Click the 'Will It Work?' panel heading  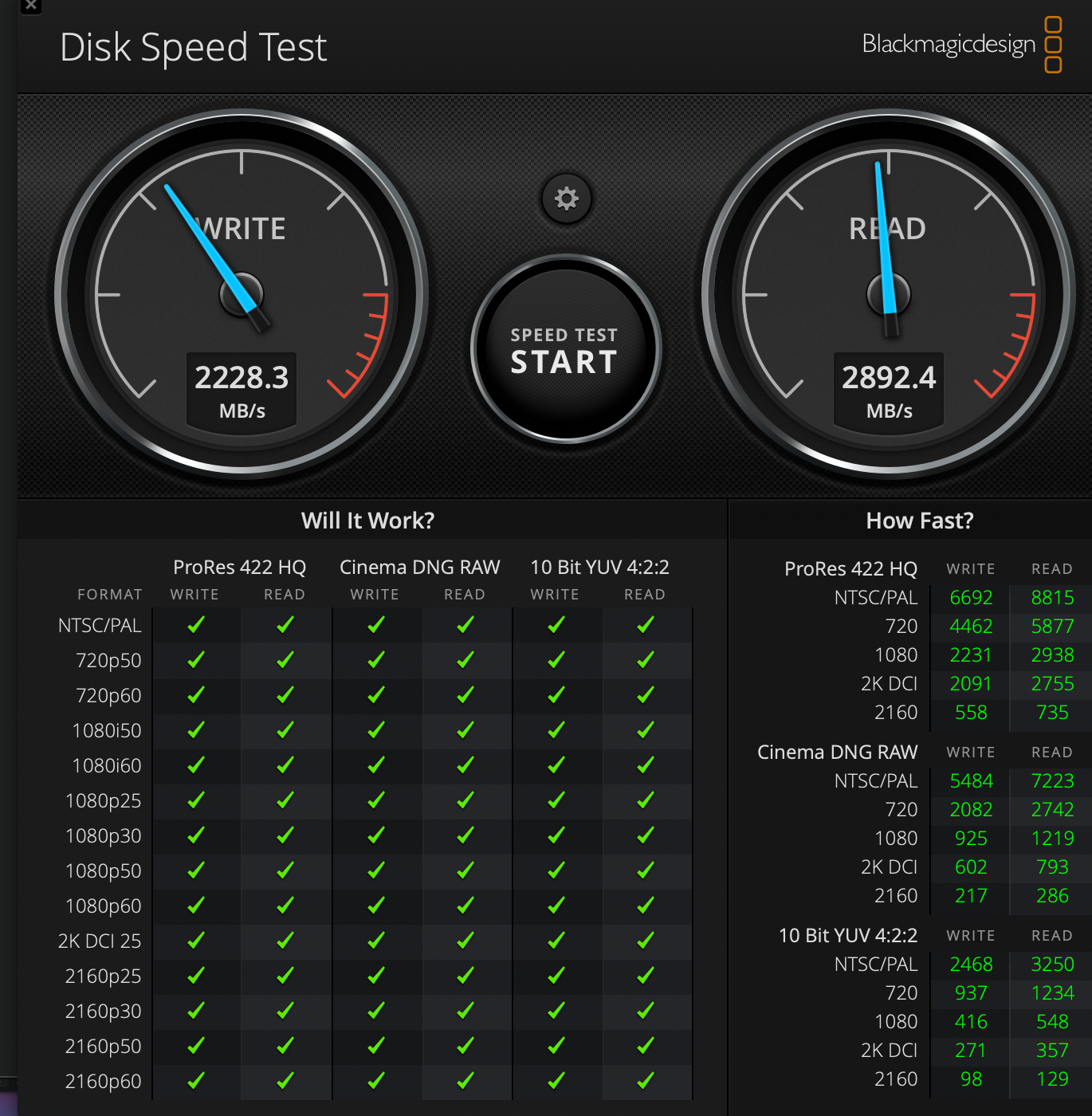click(368, 521)
